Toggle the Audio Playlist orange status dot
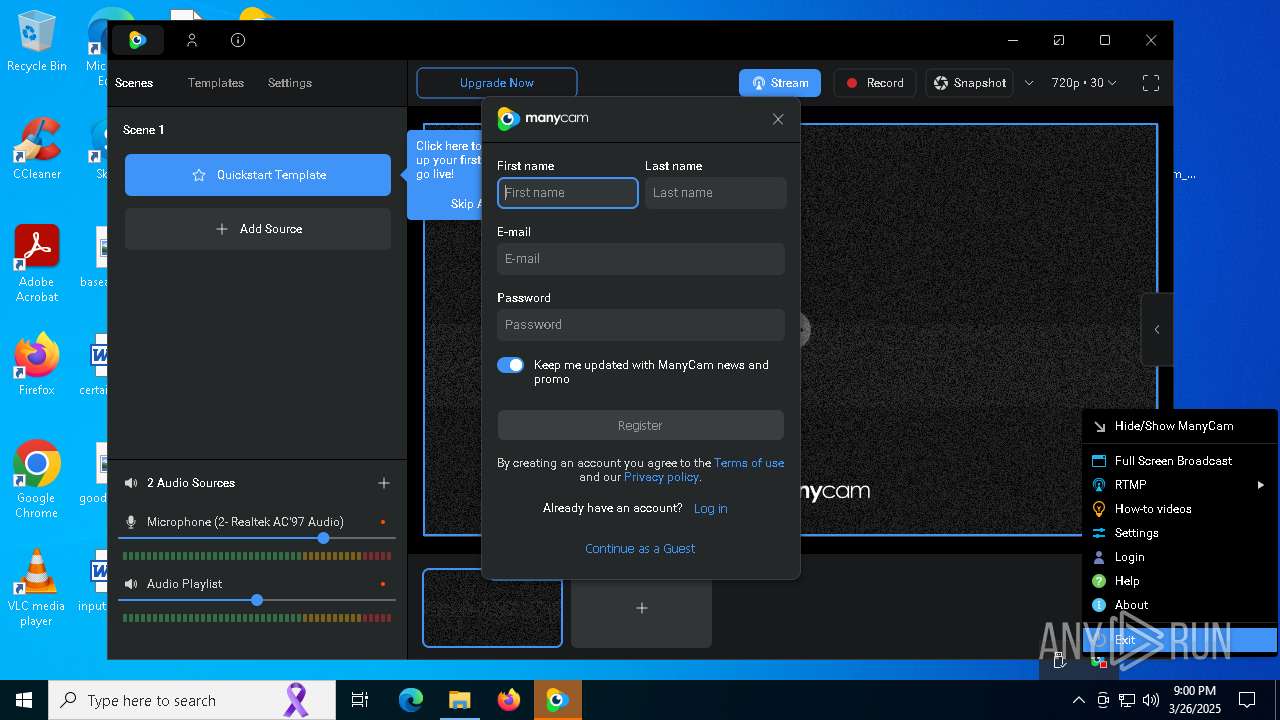1280x720 pixels. click(x=383, y=584)
